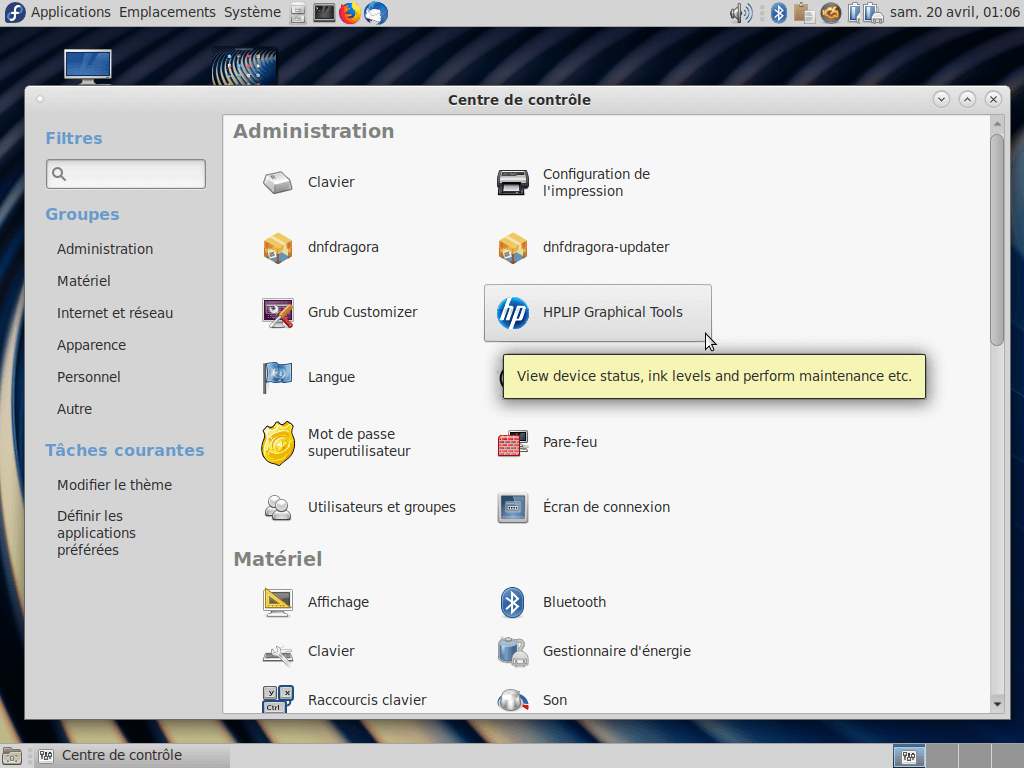
Task: Open the Pare-feu firewall settings
Action: tap(547, 443)
